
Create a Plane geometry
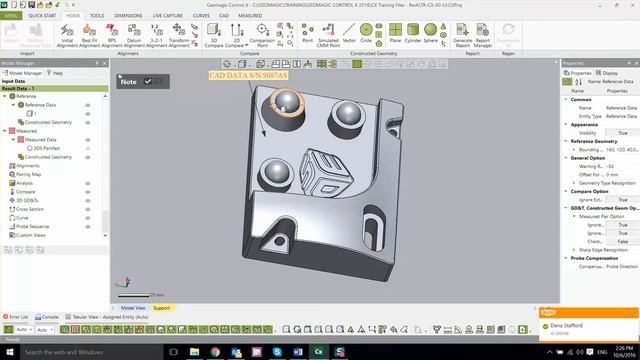coord(395,33)
